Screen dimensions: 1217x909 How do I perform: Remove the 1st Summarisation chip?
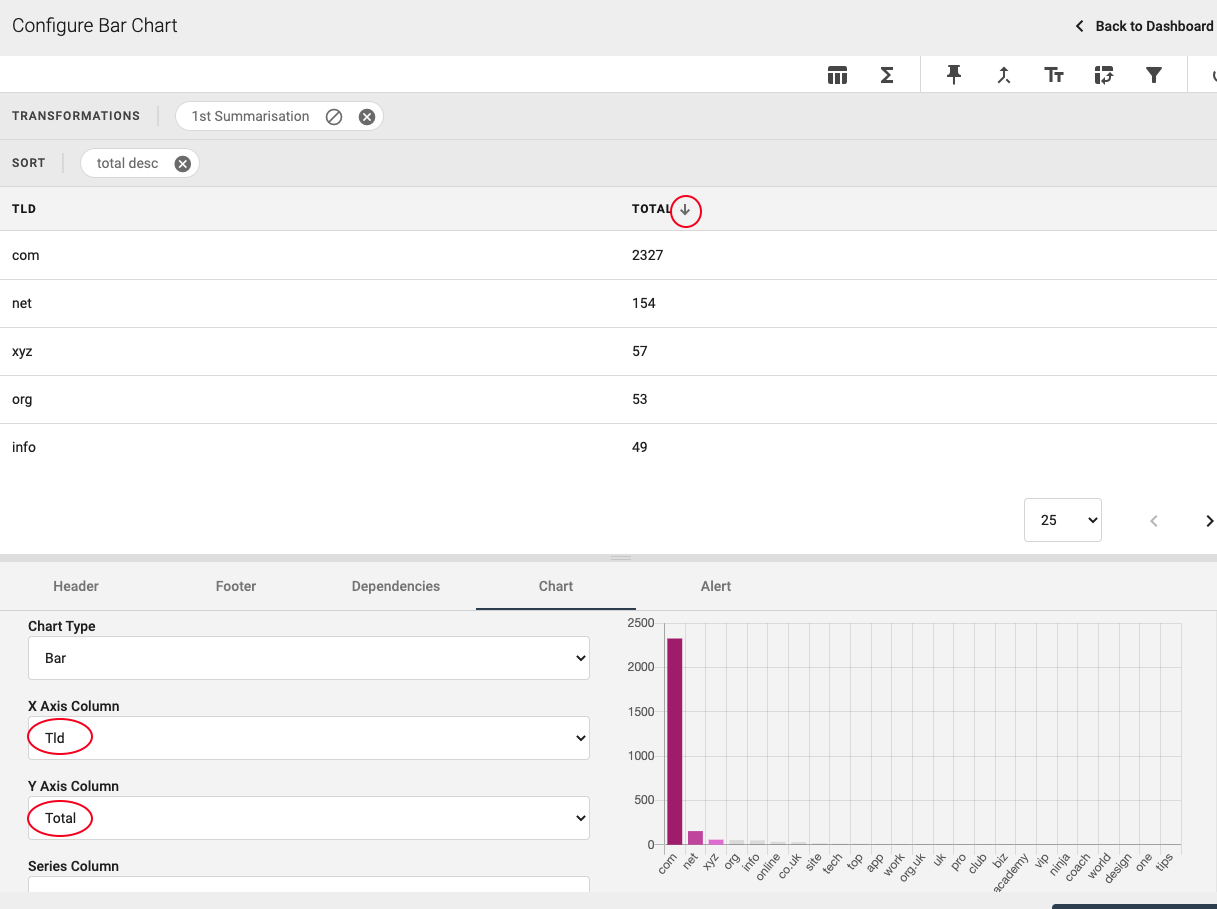[367, 117]
